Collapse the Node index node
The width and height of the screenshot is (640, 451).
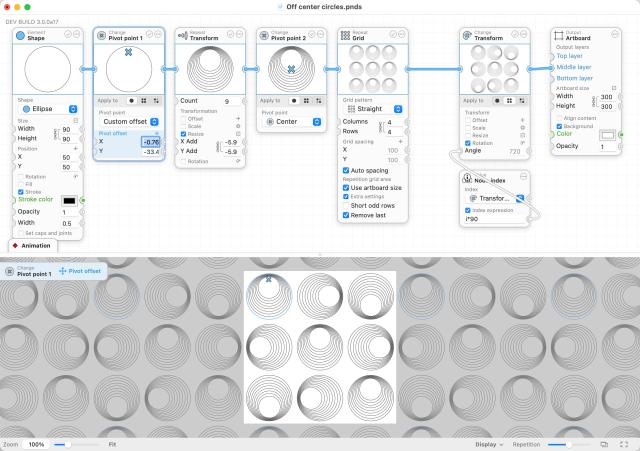click(x=523, y=176)
